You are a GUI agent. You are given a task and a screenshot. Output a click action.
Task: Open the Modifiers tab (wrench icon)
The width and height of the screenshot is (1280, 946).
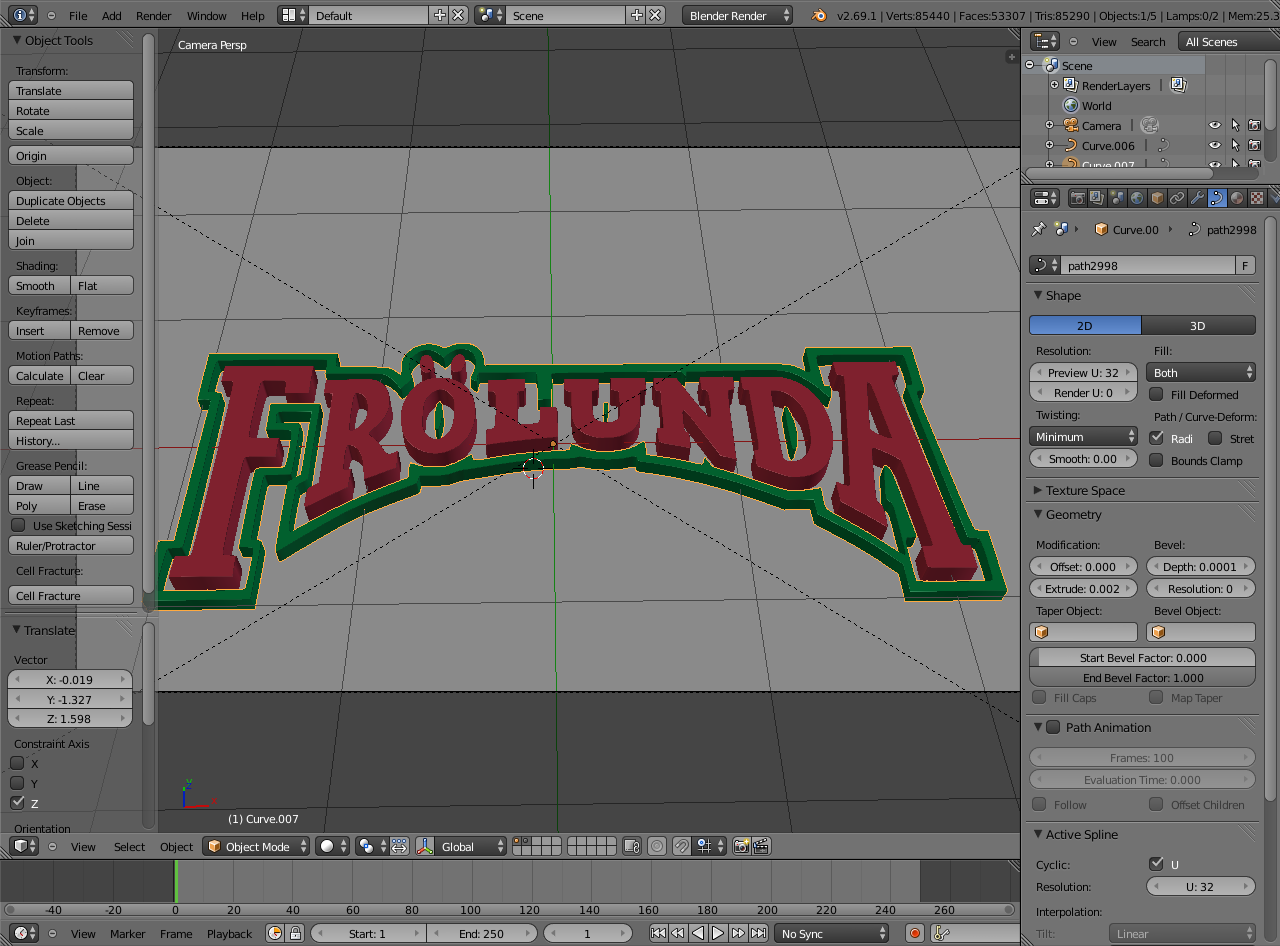tap(1197, 198)
